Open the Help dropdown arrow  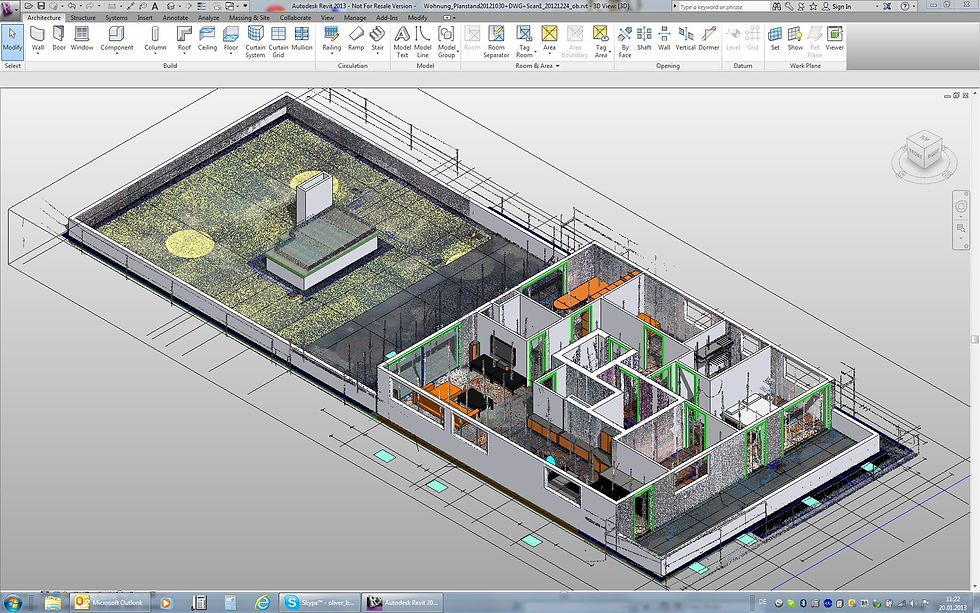pyautogui.click(x=914, y=6)
